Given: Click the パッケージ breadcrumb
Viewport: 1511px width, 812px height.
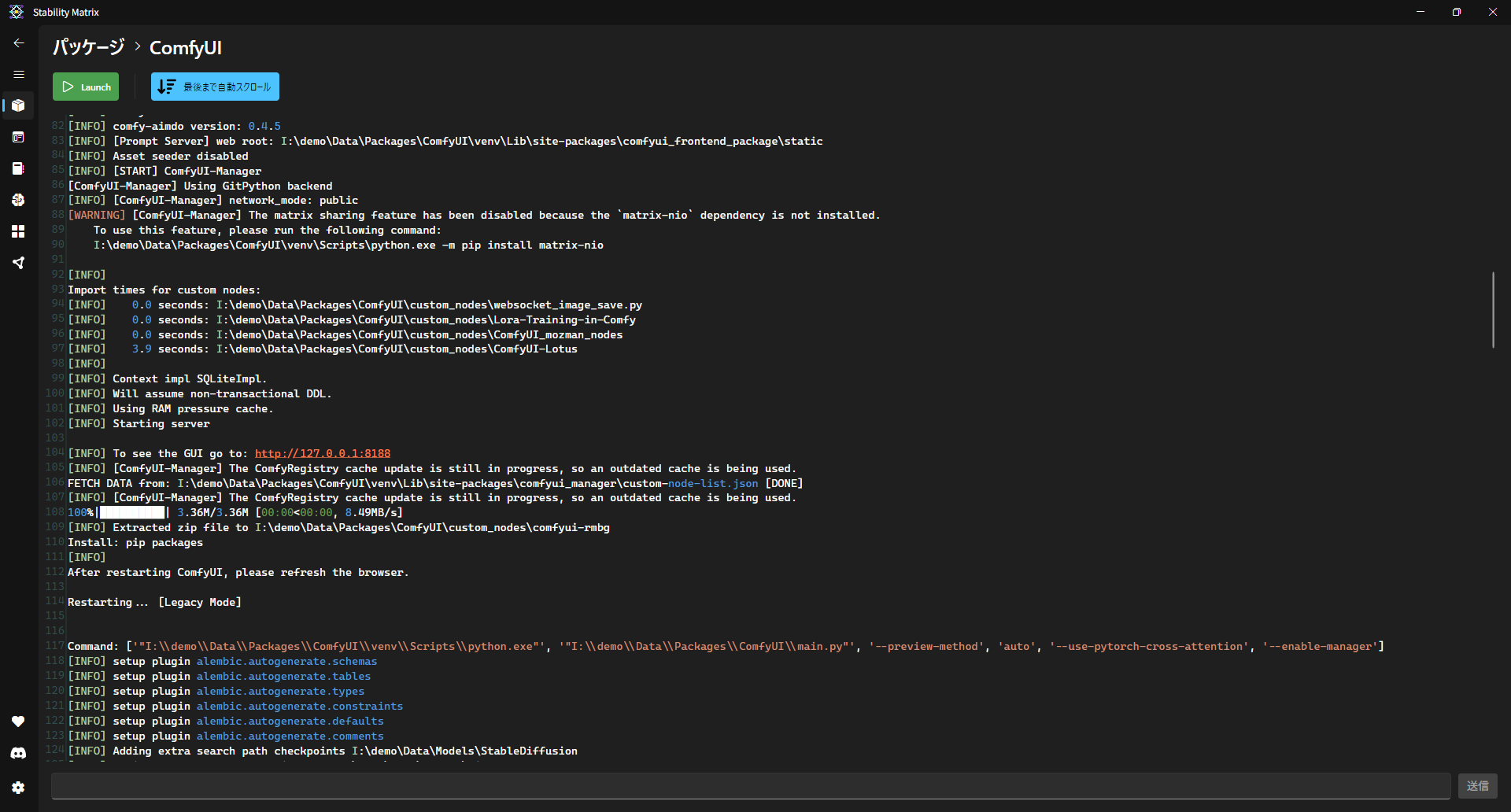Looking at the screenshot, I should (x=89, y=47).
